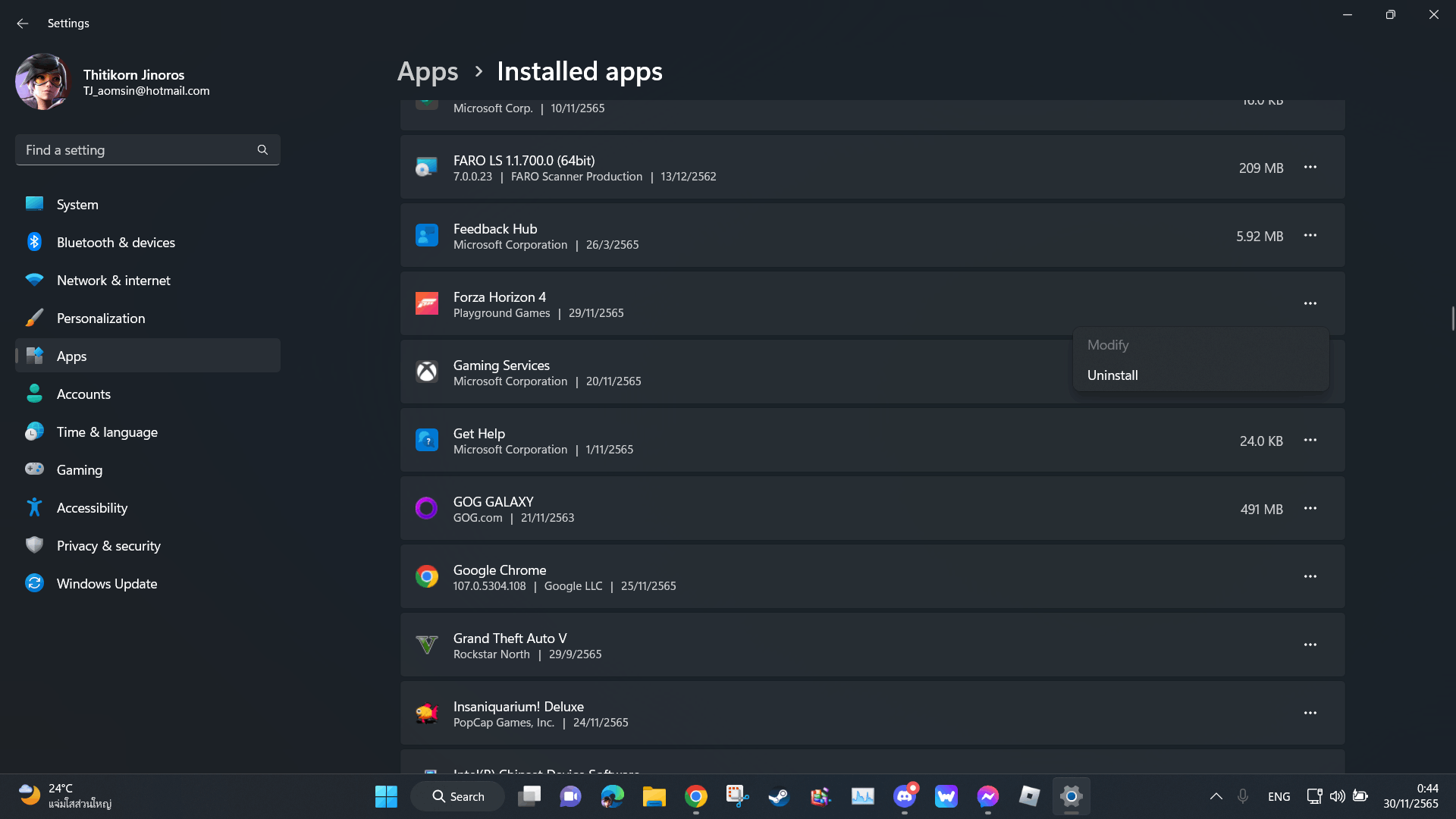Click the Google Chrome app icon in list
1456x819 pixels.
pos(426,577)
